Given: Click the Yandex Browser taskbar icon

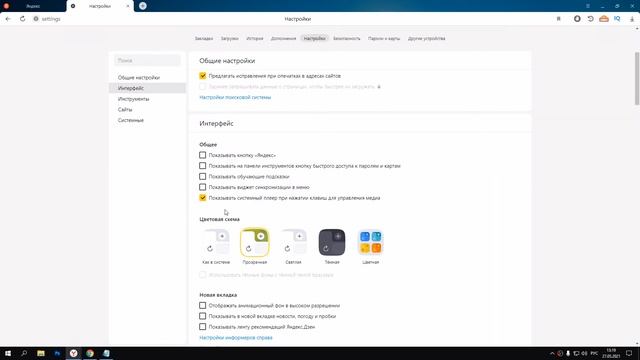Looking at the screenshot, I should 73,353.
